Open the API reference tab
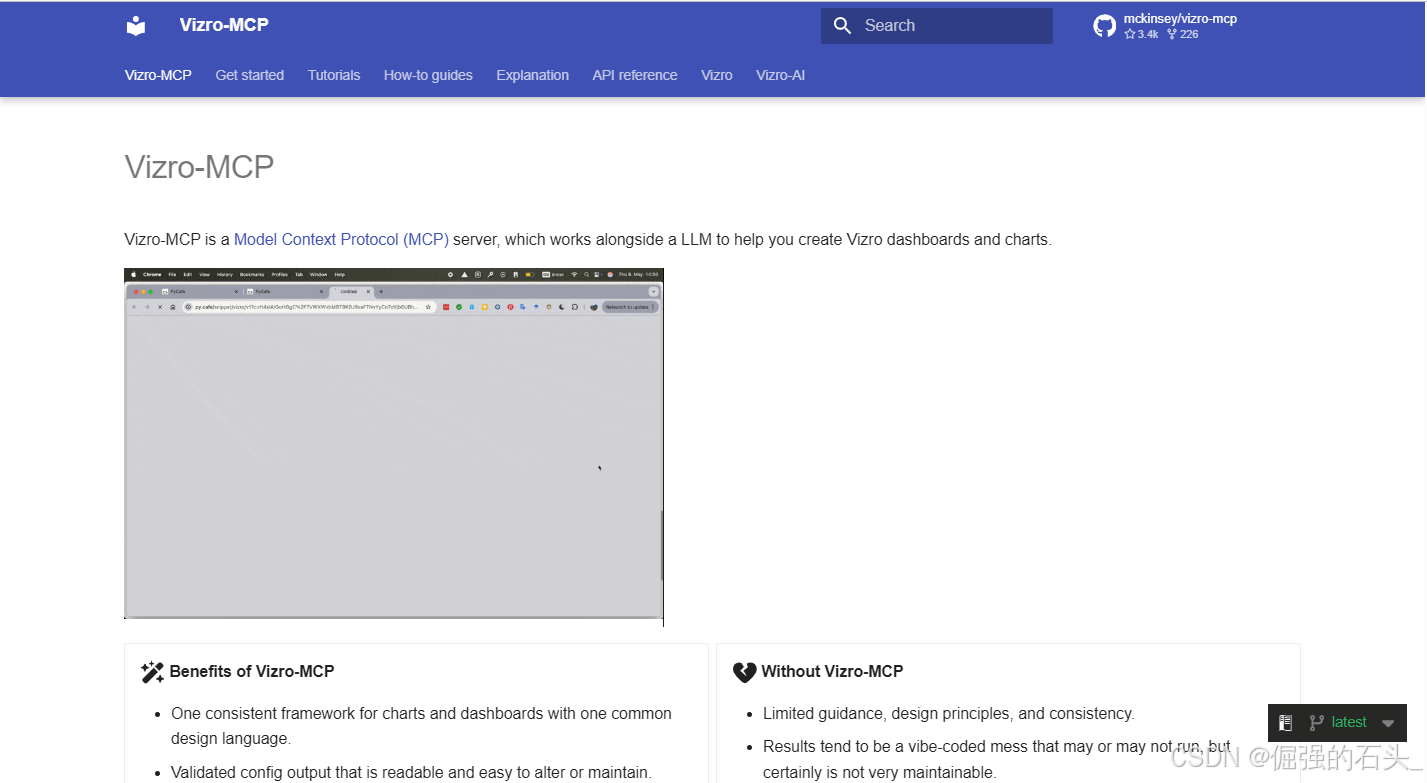The height and width of the screenshot is (783, 1427). click(635, 75)
